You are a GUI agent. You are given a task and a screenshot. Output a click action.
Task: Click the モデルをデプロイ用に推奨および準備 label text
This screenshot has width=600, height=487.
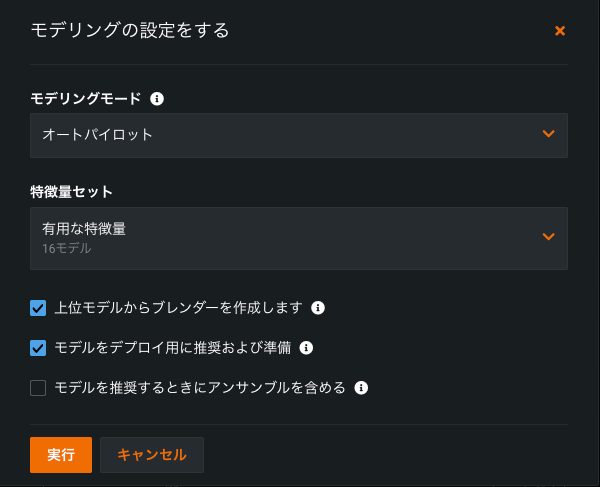pos(172,348)
